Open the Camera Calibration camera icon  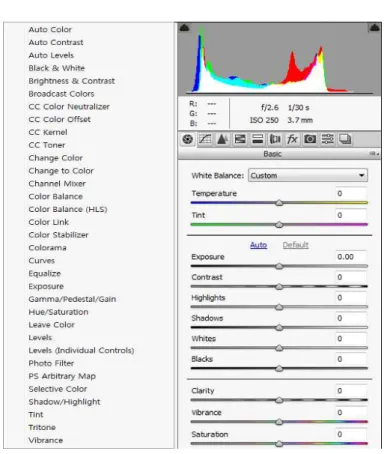tap(310, 139)
